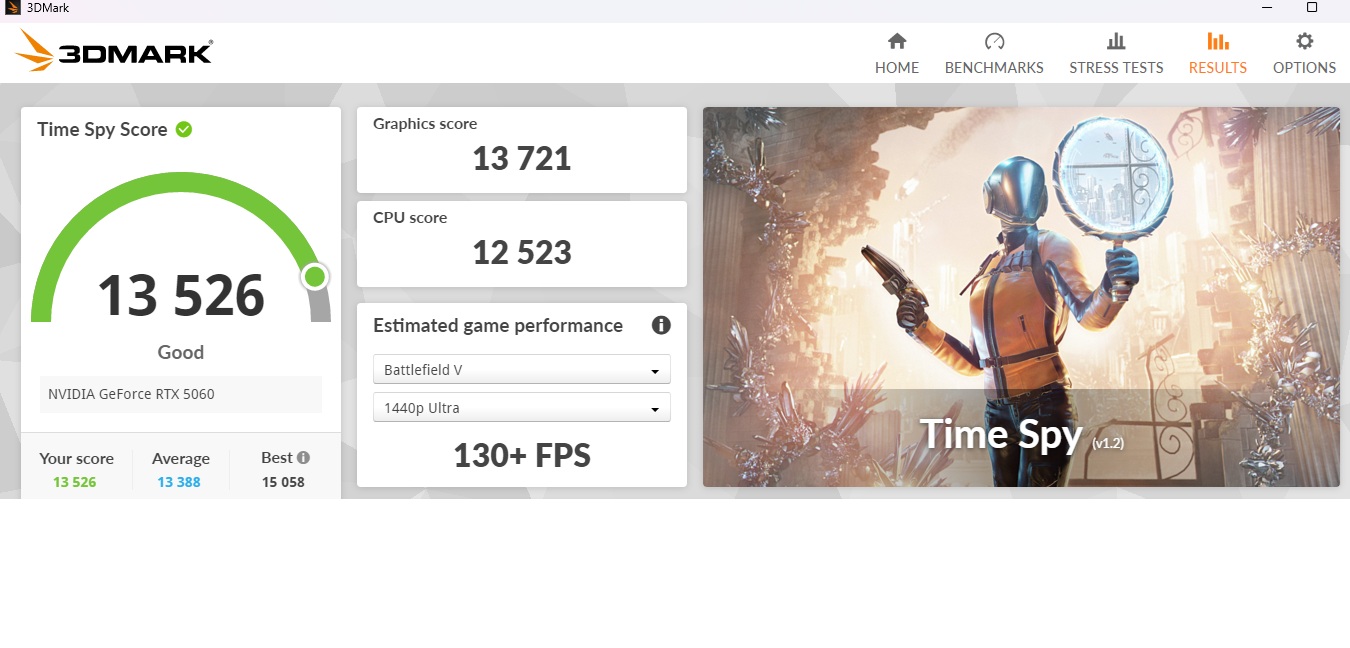The width and height of the screenshot is (1350, 648).
Task: Click the info icon beside Estimated game performance
Action: pos(661,325)
